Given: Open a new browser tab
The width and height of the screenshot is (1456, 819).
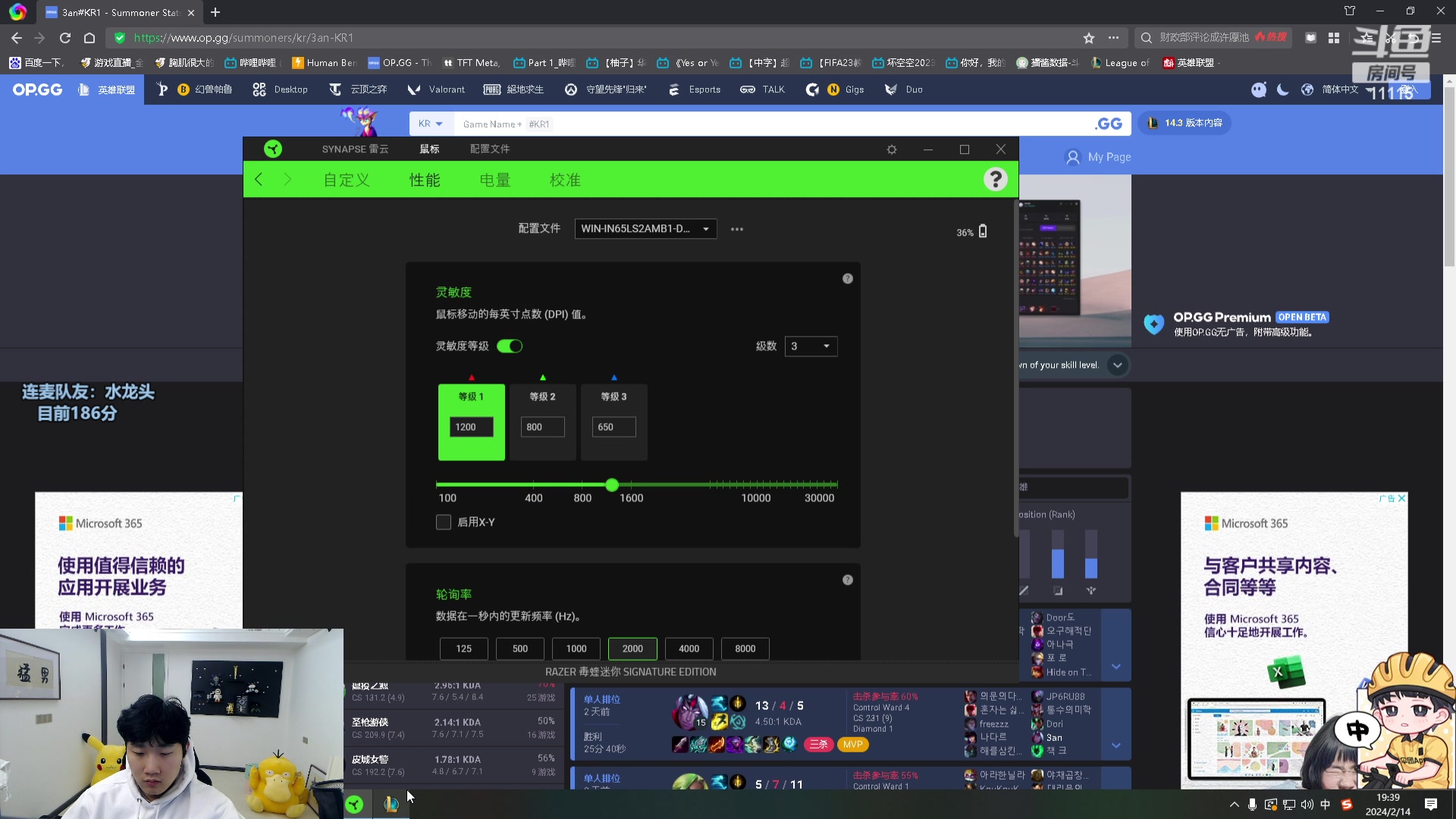Looking at the screenshot, I should tap(215, 12).
